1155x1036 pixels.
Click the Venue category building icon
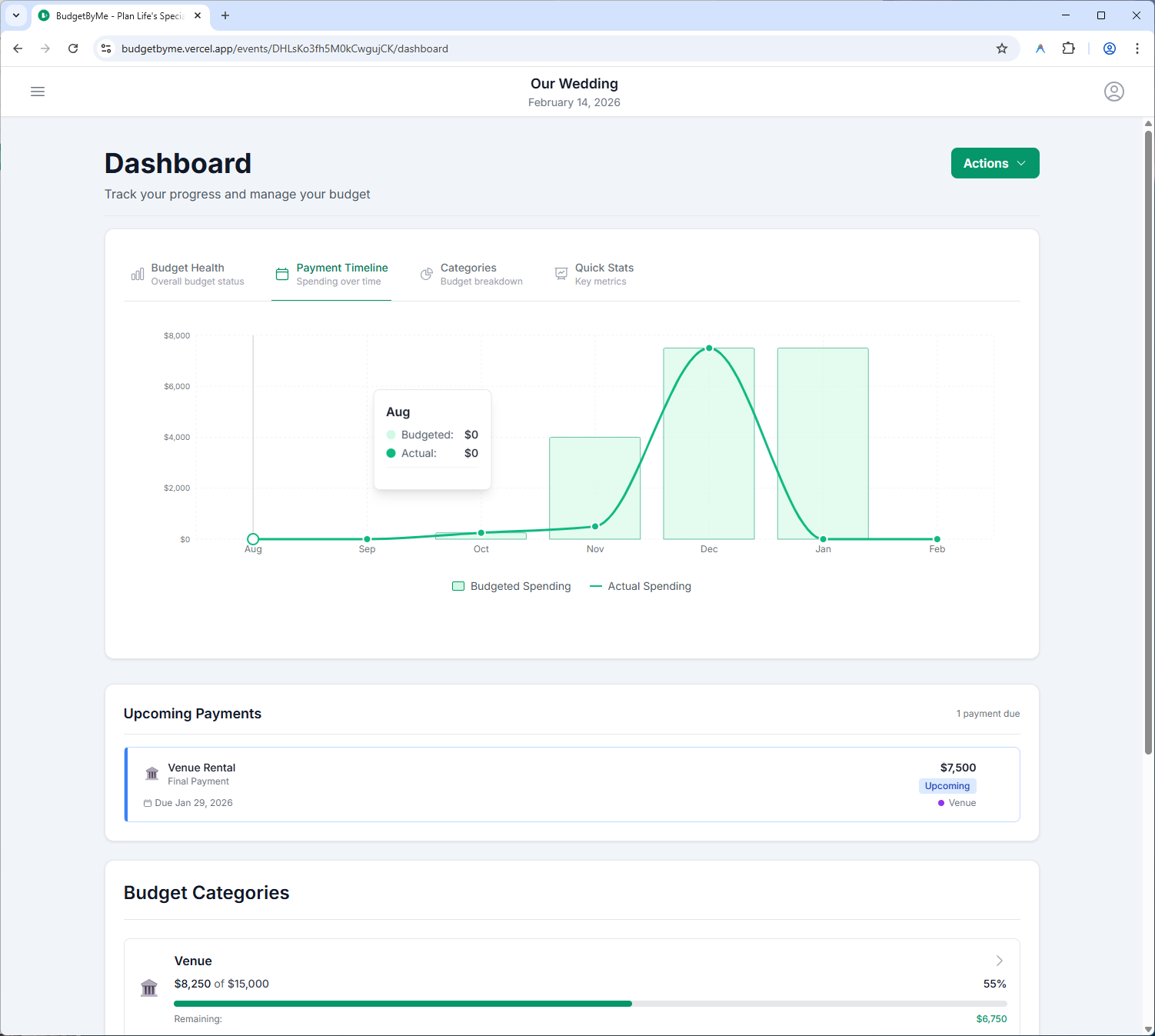149,988
